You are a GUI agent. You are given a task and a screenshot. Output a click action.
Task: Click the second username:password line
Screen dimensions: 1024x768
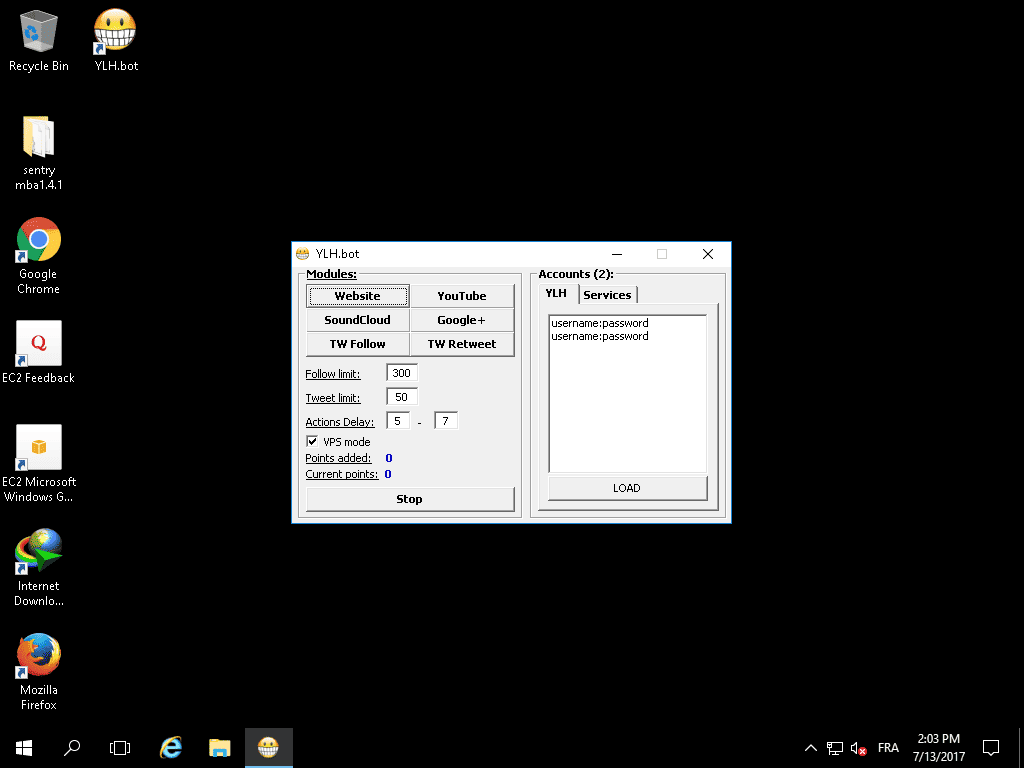[x=600, y=336]
